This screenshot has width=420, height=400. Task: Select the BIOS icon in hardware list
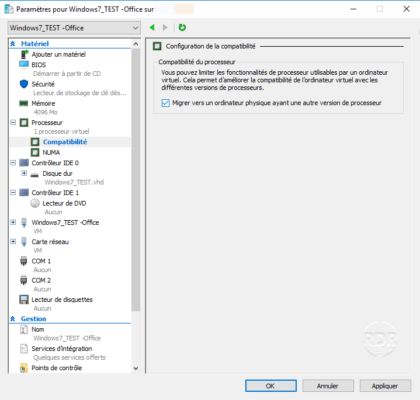click(x=24, y=64)
